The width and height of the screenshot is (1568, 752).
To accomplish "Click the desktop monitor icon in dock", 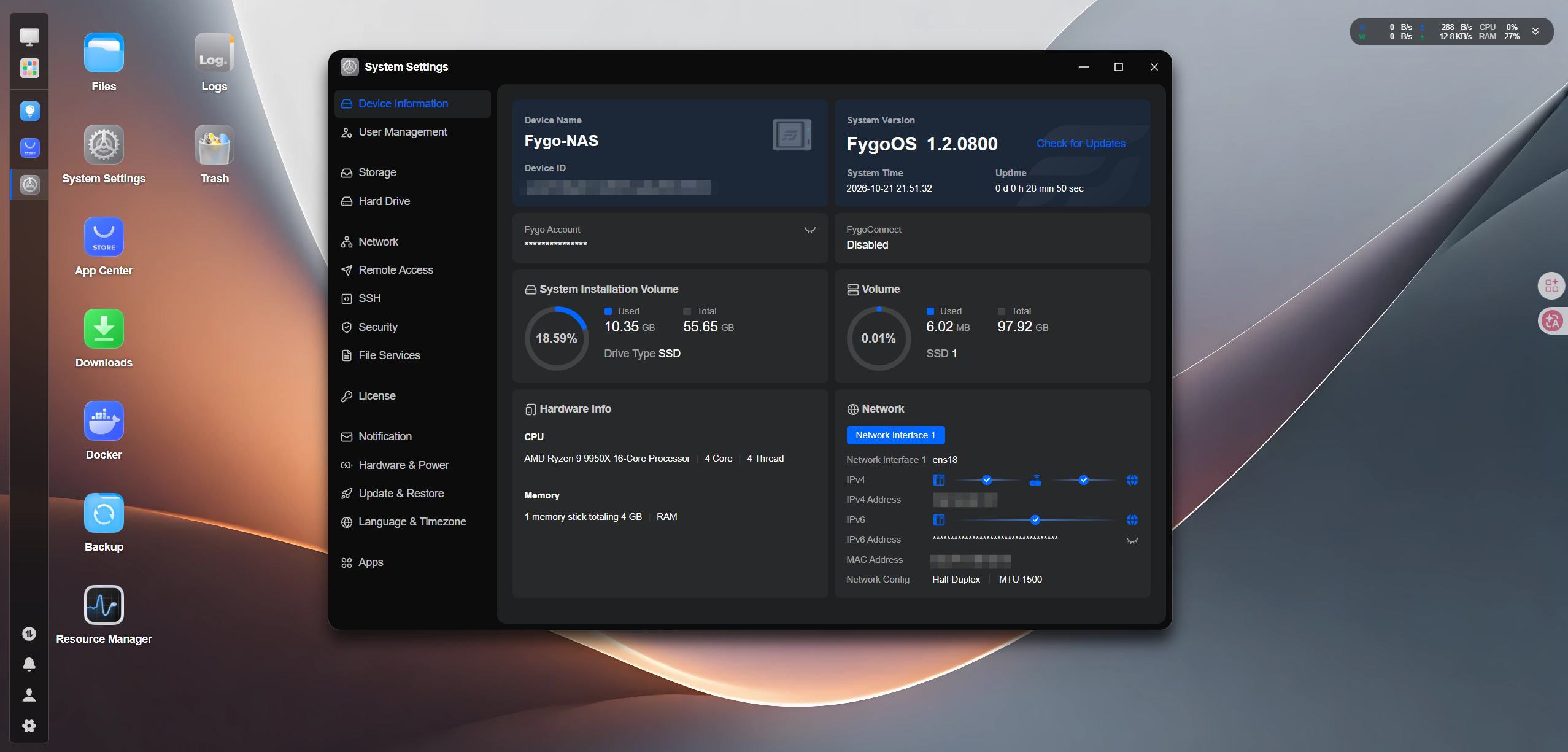I will click(29, 37).
